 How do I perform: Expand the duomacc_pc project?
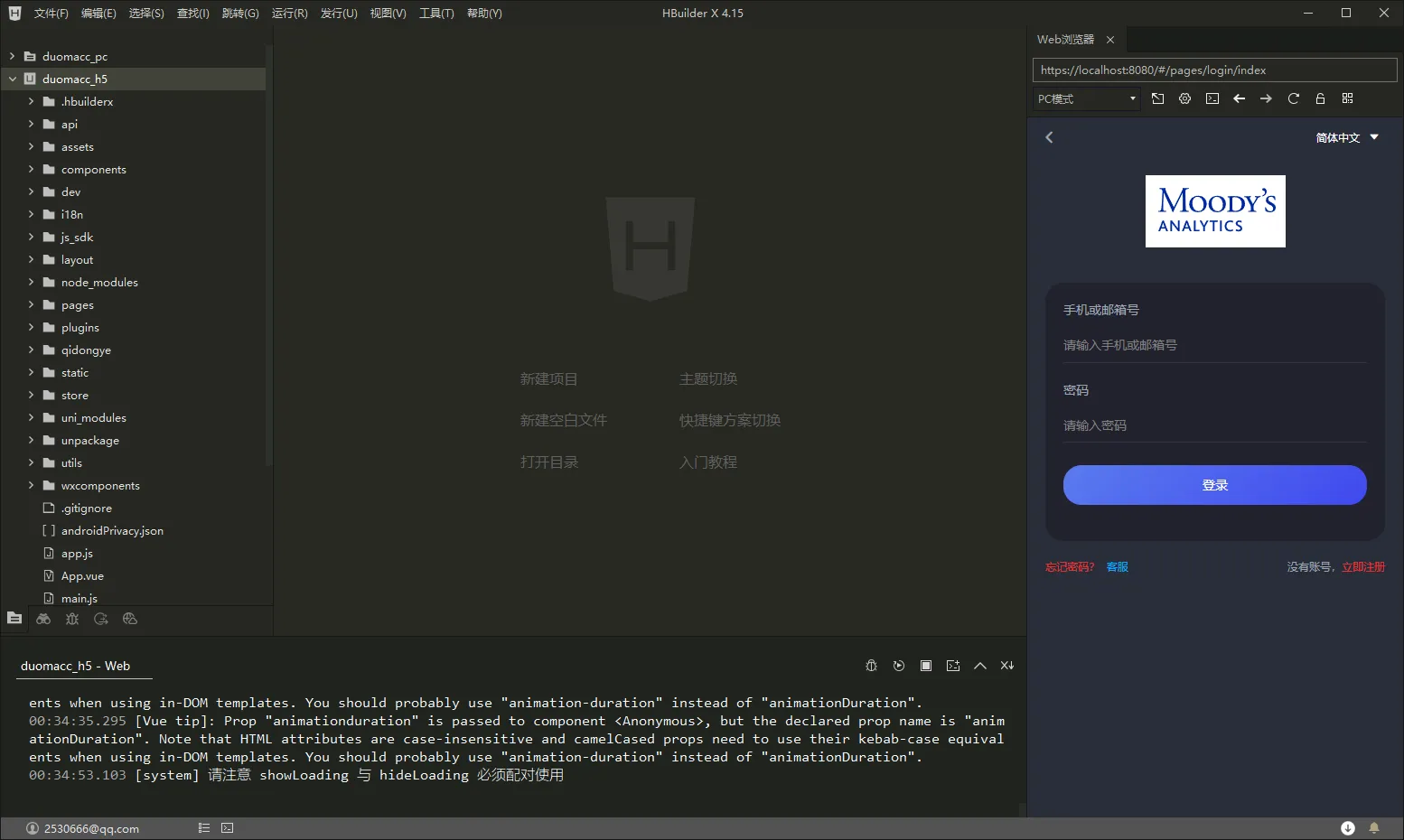click(12, 56)
